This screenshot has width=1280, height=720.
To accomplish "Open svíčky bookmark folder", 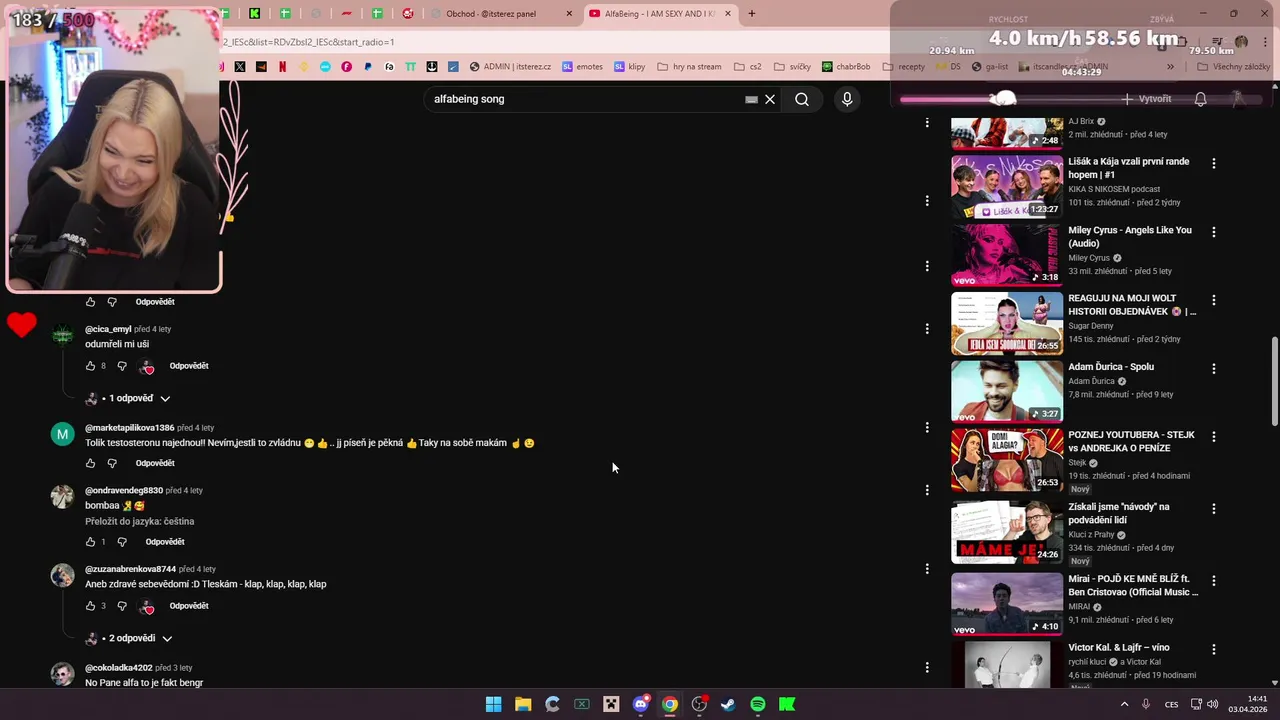I will point(792,67).
